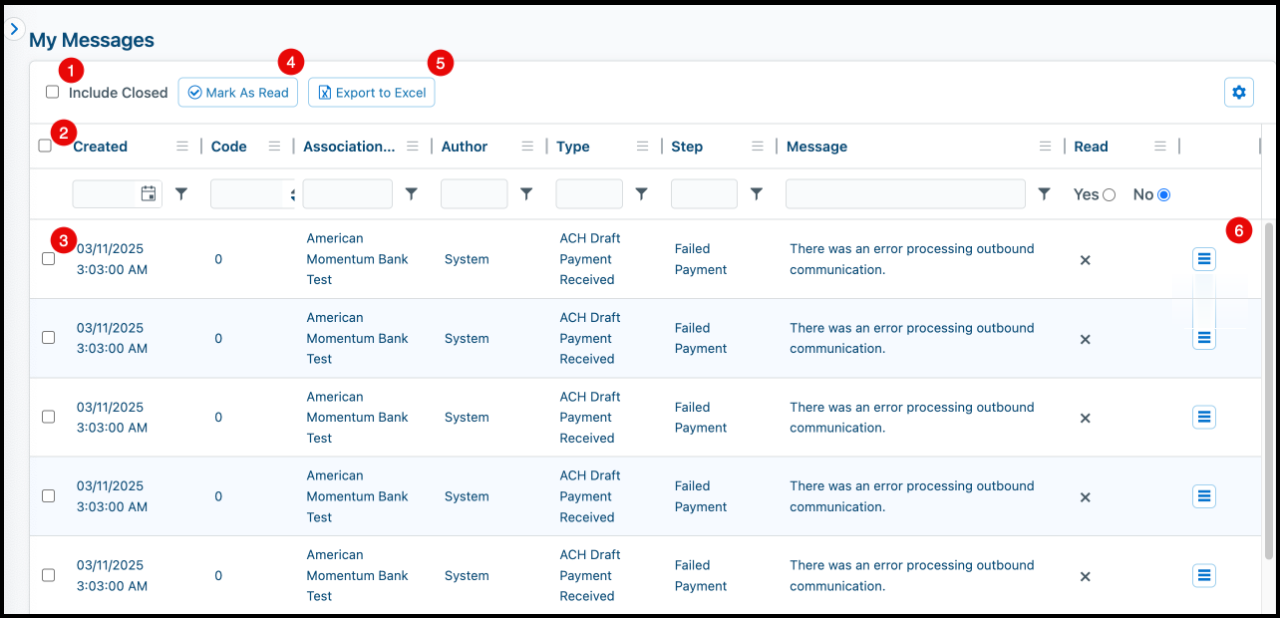The image size is (1280, 618).
Task: Focus the Message filter input field
Action: click(906, 194)
